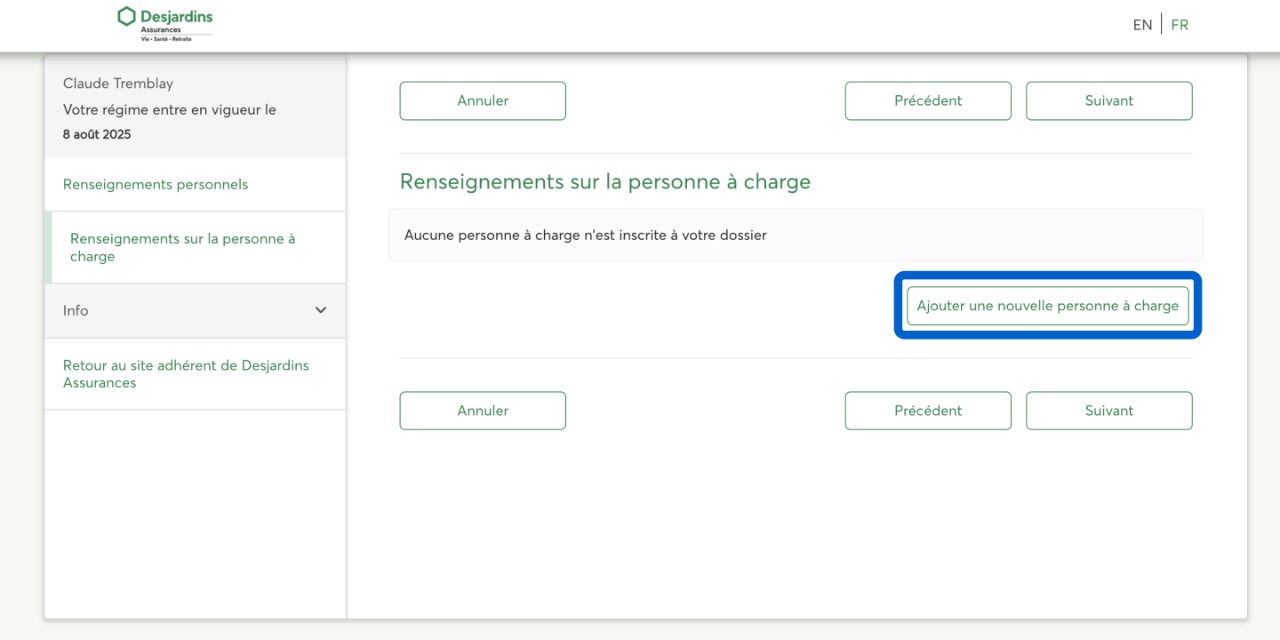Click the bottom Annuler button
This screenshot has width=1280, height=640.
point(483,410)
